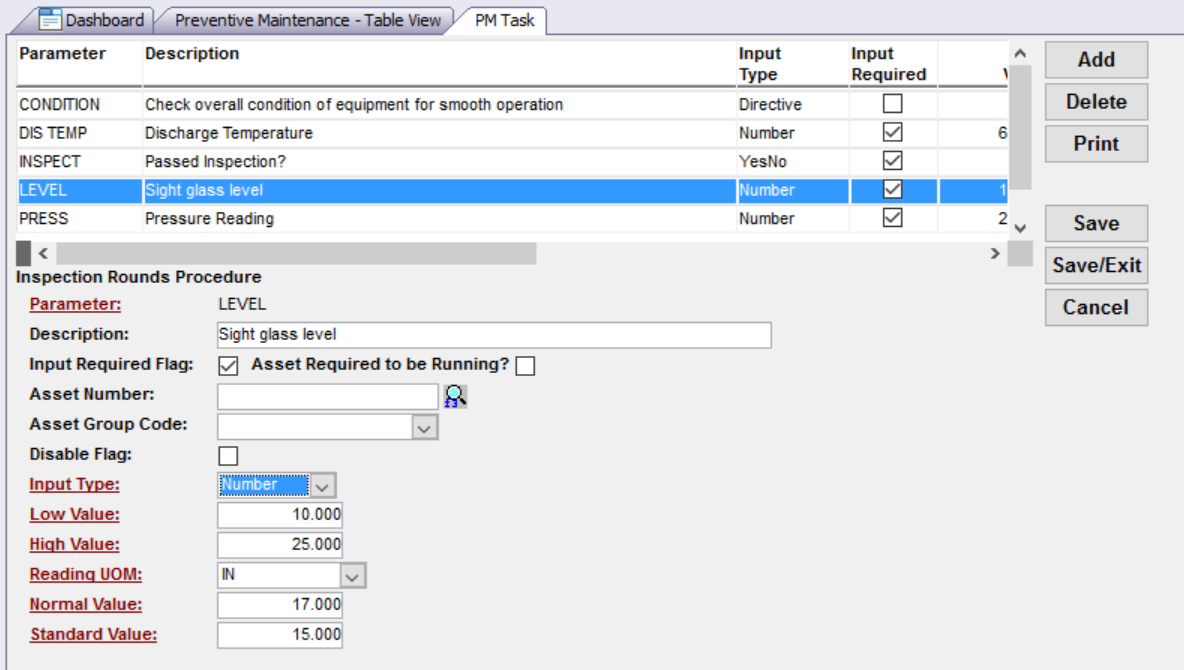Click the Asset Number lookup magnifier icon
The width and height of the screenshot is (1184, 670).
[x=456, y=397]
